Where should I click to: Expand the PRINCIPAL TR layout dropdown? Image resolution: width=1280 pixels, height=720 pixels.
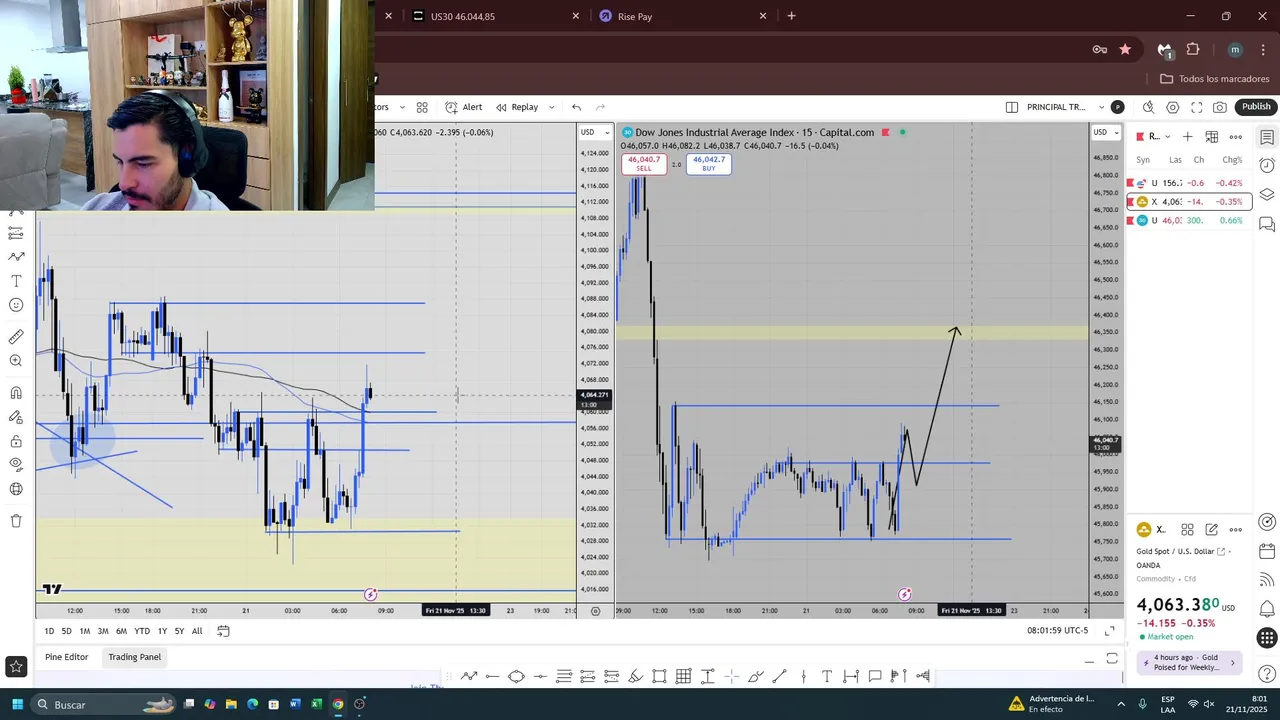point(1102,107)
